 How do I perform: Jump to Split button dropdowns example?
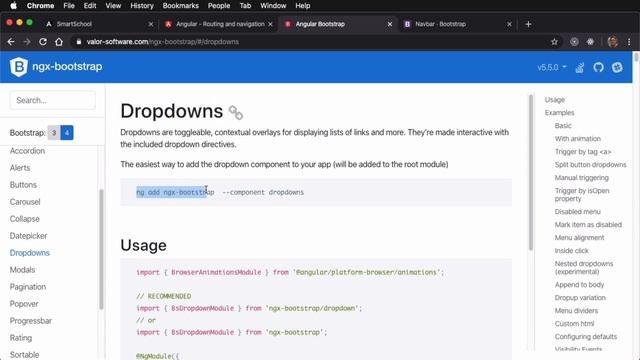[590, 164]
